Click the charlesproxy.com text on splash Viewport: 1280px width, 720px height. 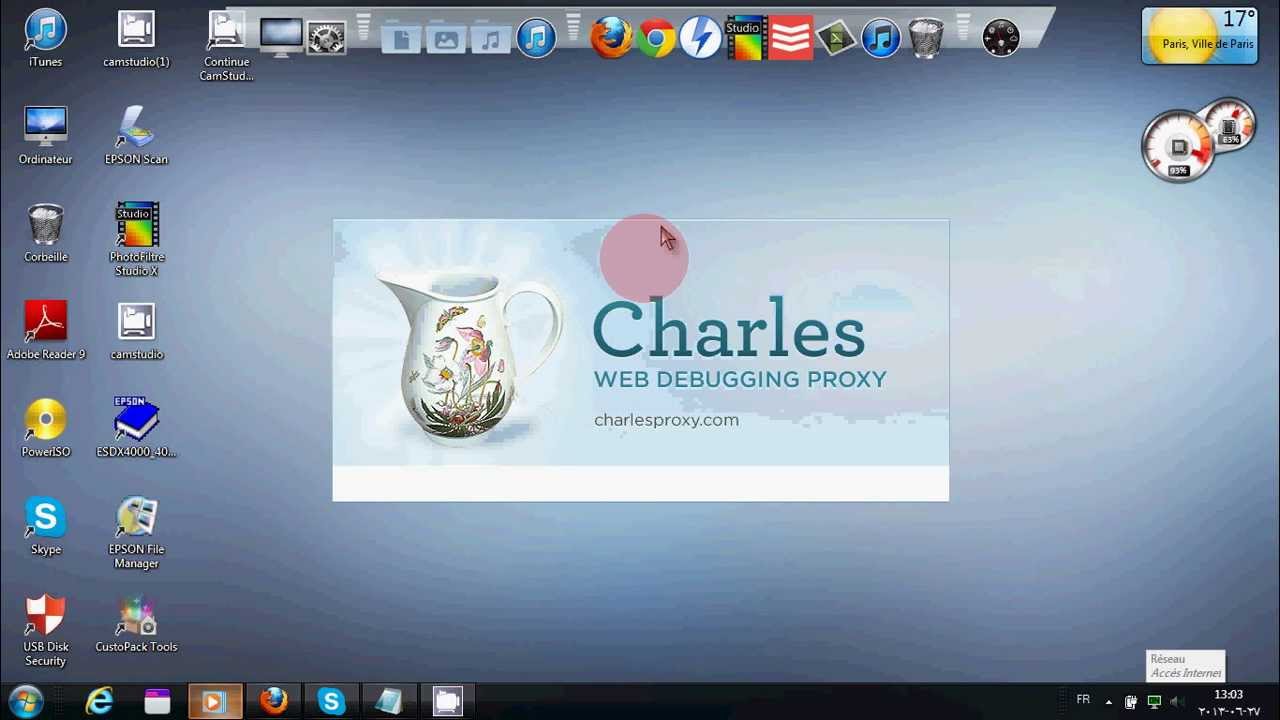click(666, 420)
